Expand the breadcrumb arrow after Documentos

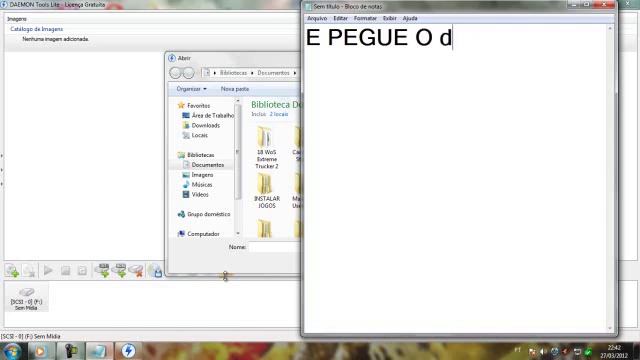295,73
